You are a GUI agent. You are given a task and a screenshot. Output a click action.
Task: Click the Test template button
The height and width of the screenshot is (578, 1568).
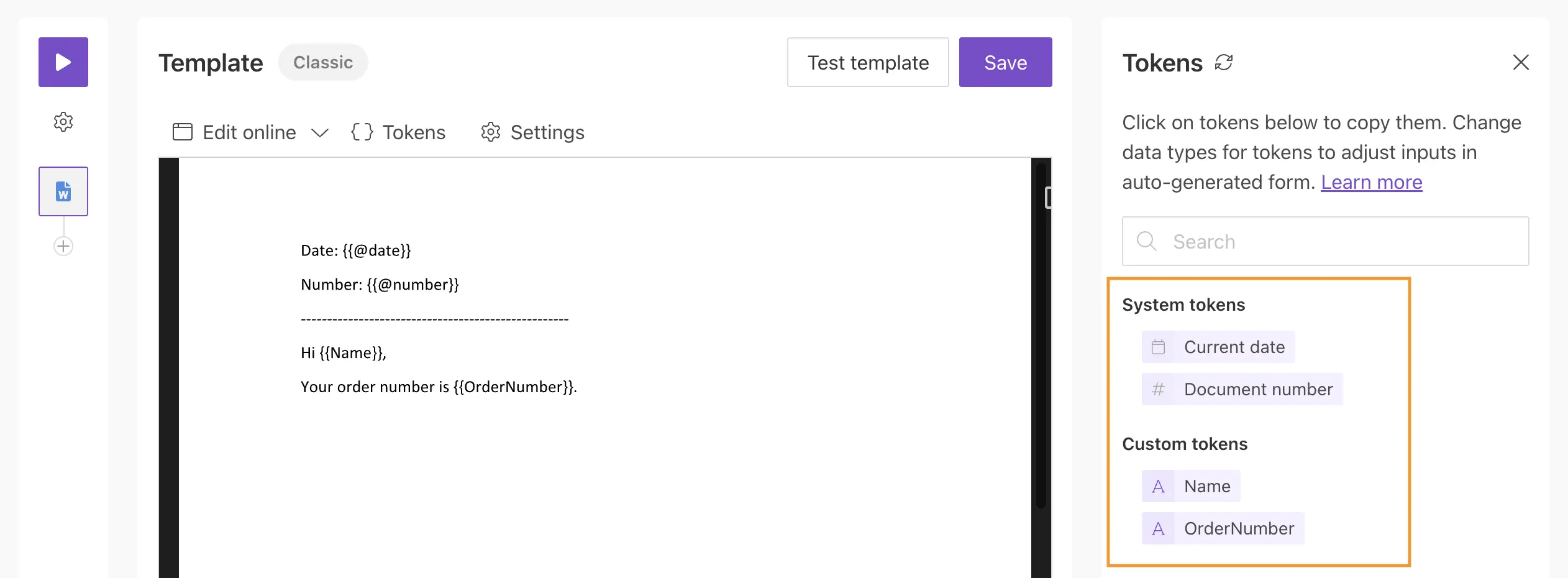[868, 62]
